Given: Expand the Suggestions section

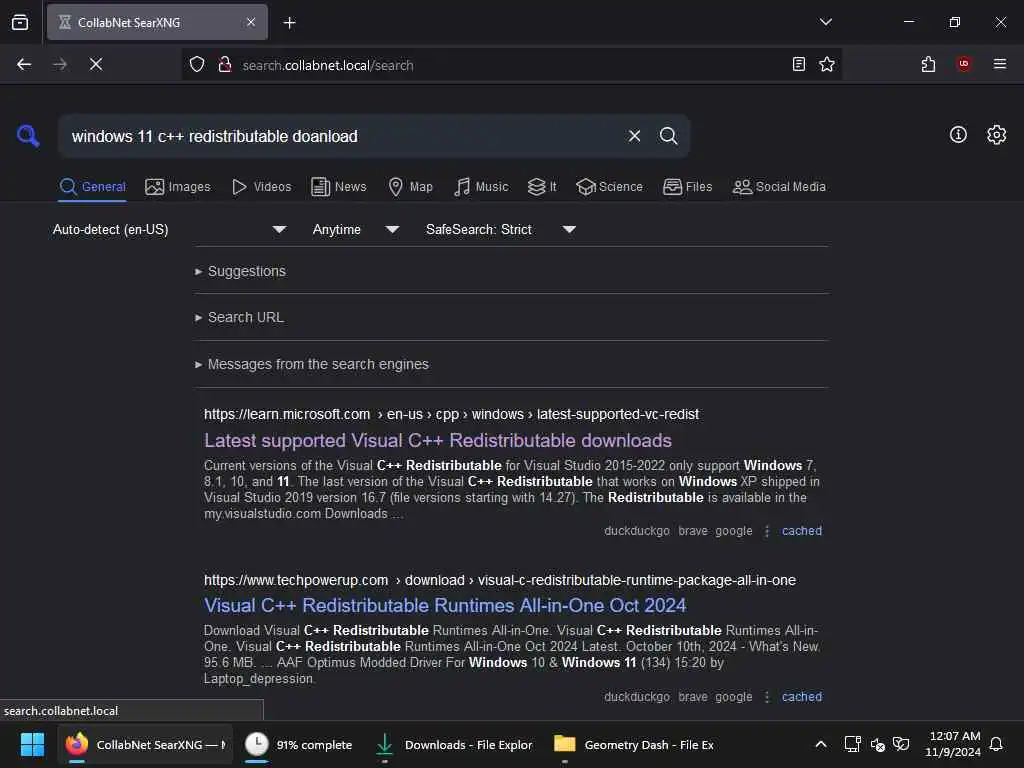Looking at the screenshot, I should [240, 271].
